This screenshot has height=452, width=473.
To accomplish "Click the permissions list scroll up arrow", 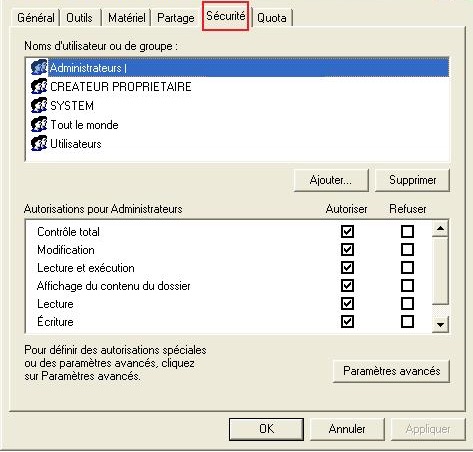I will (x=440, y=228).
